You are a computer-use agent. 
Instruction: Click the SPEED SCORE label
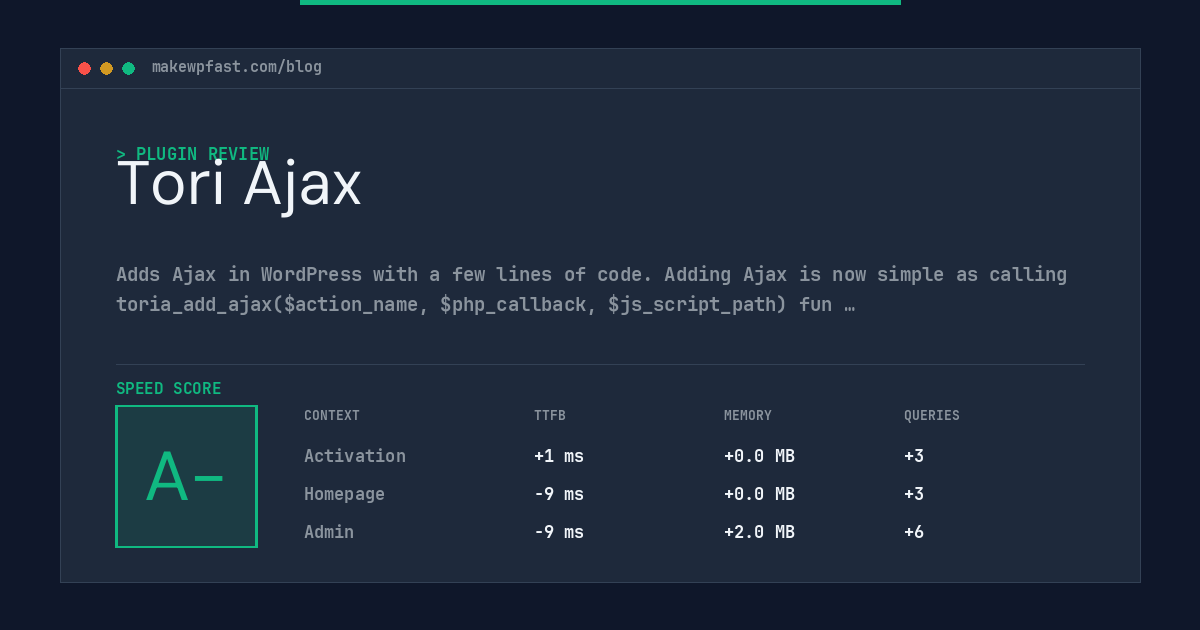(169, 389)
